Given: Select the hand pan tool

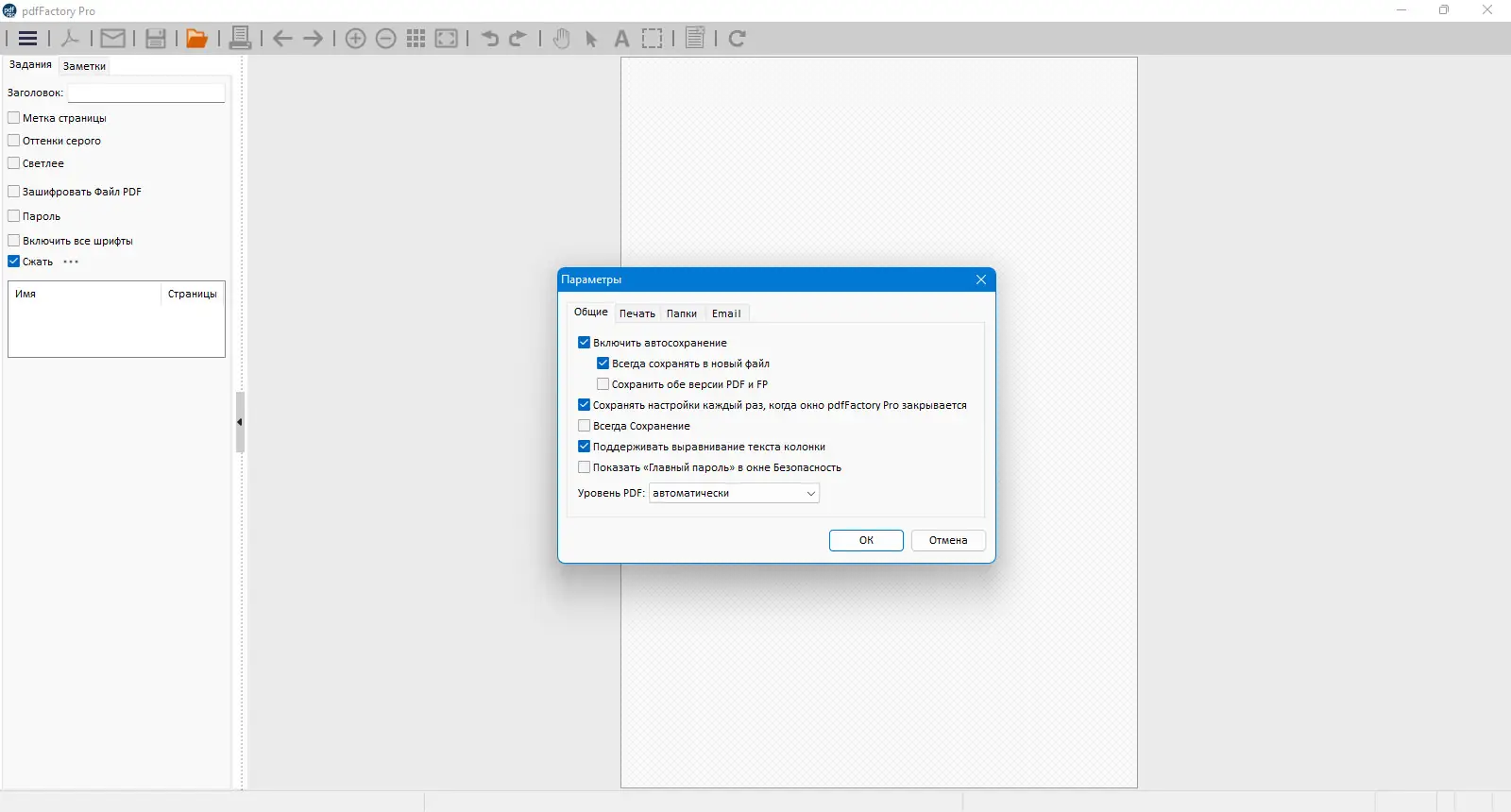Looking at the screenshot, I should click(561, 39).
